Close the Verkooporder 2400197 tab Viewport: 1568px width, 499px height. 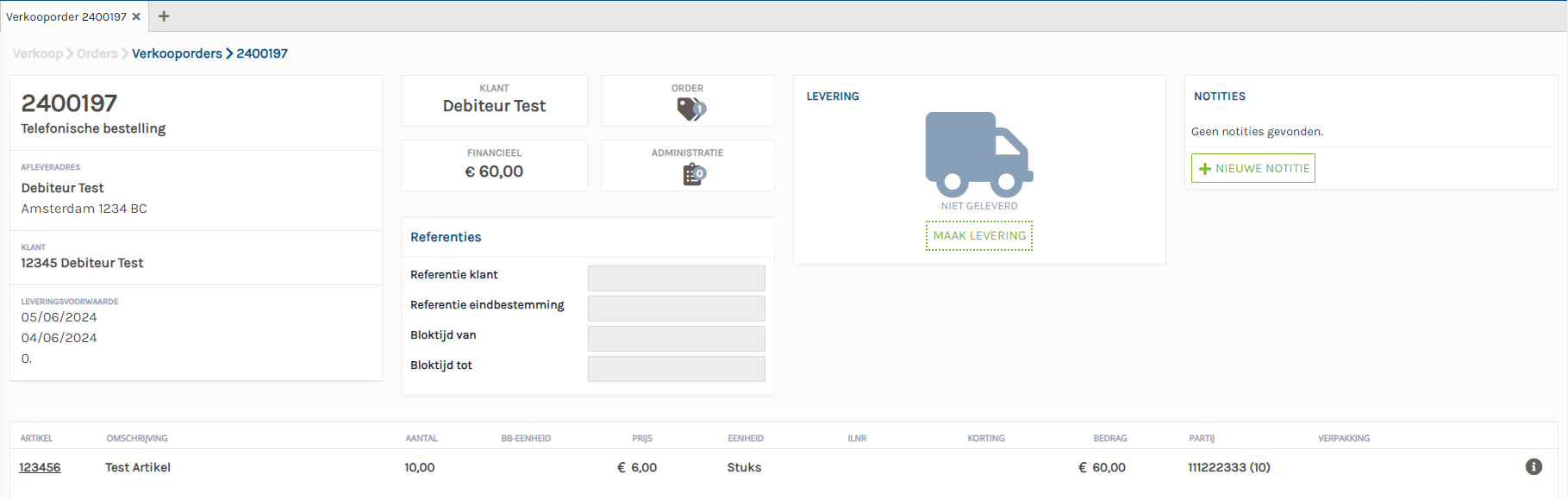tap(136, 16)
